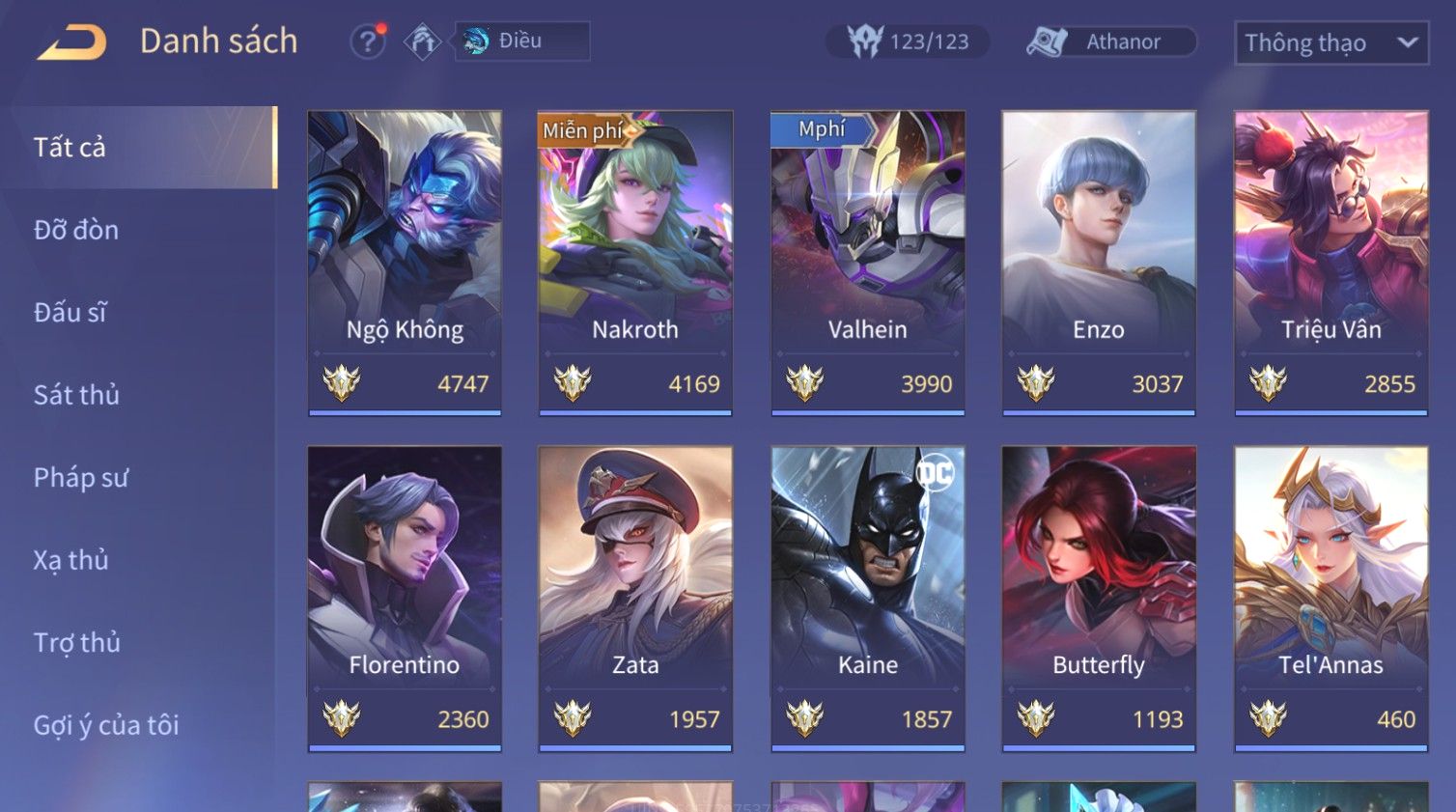This screenshot has height=812, width=1456.
Task: Open the Athanor skin collection icon
Action: 1048,42
